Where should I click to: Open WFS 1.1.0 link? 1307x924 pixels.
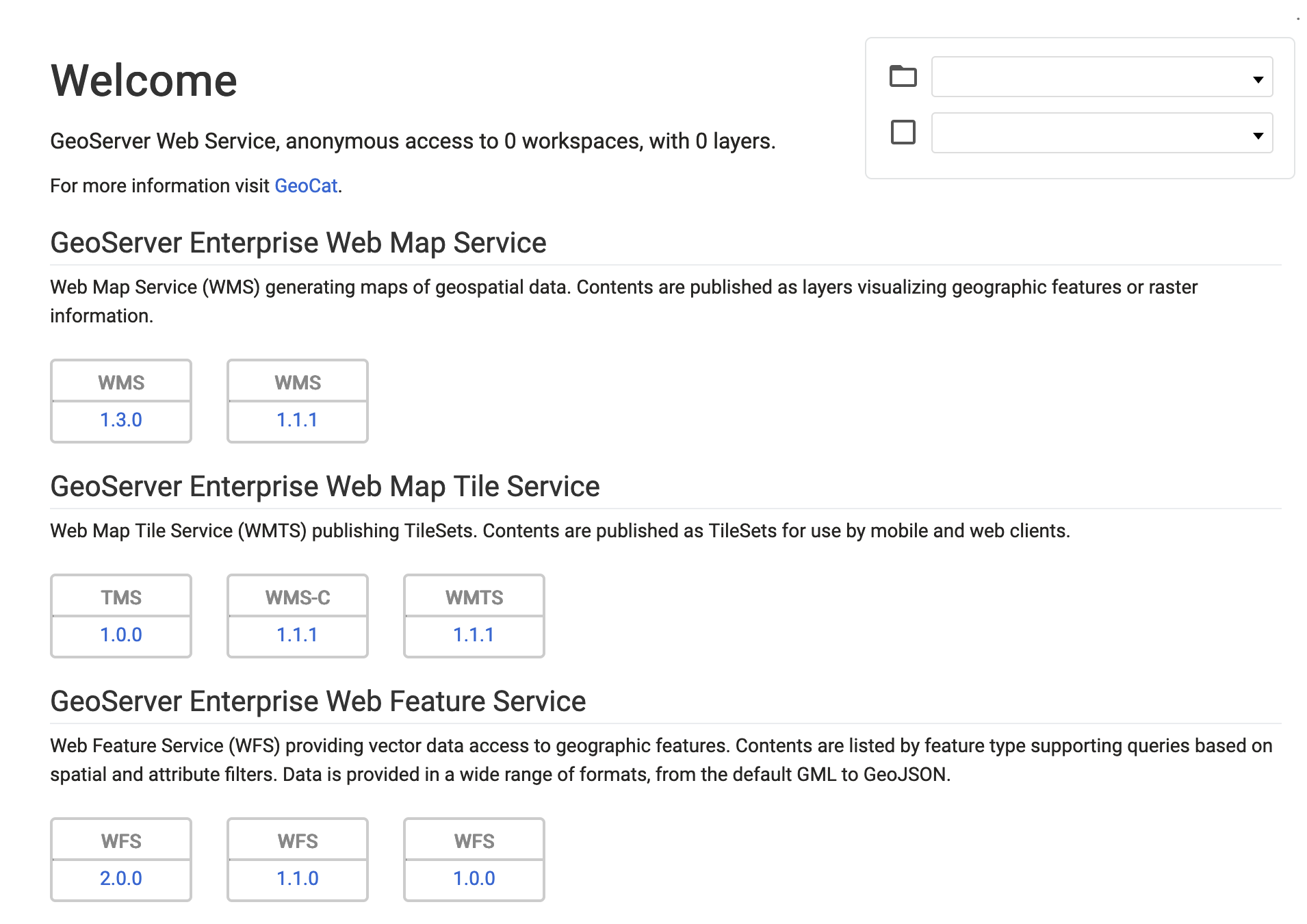298,878
